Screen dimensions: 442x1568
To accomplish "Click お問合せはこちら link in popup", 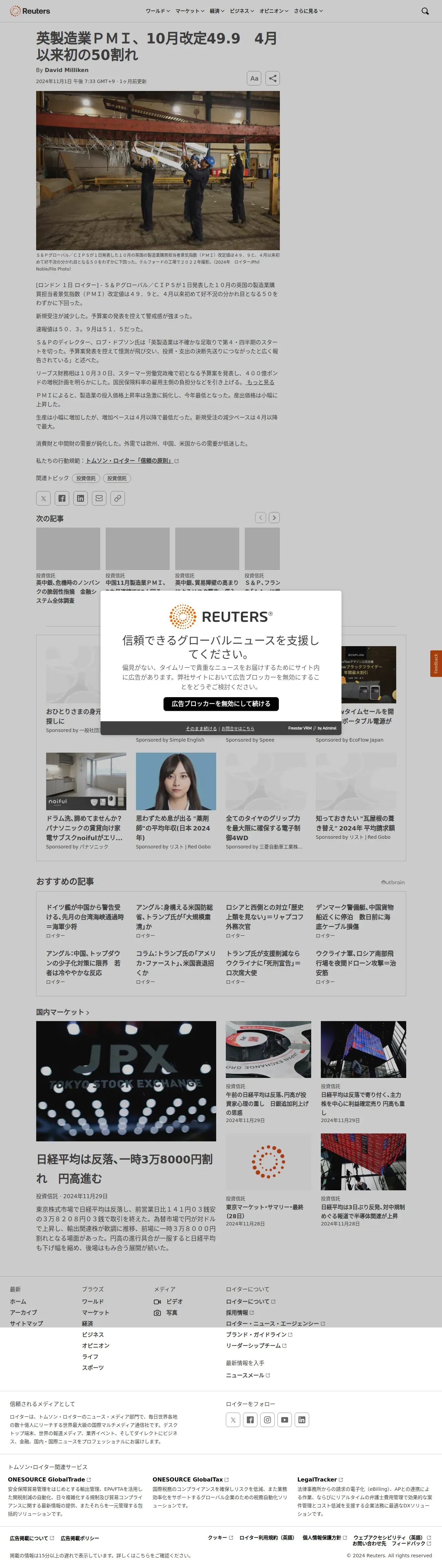I will point(238,729).
